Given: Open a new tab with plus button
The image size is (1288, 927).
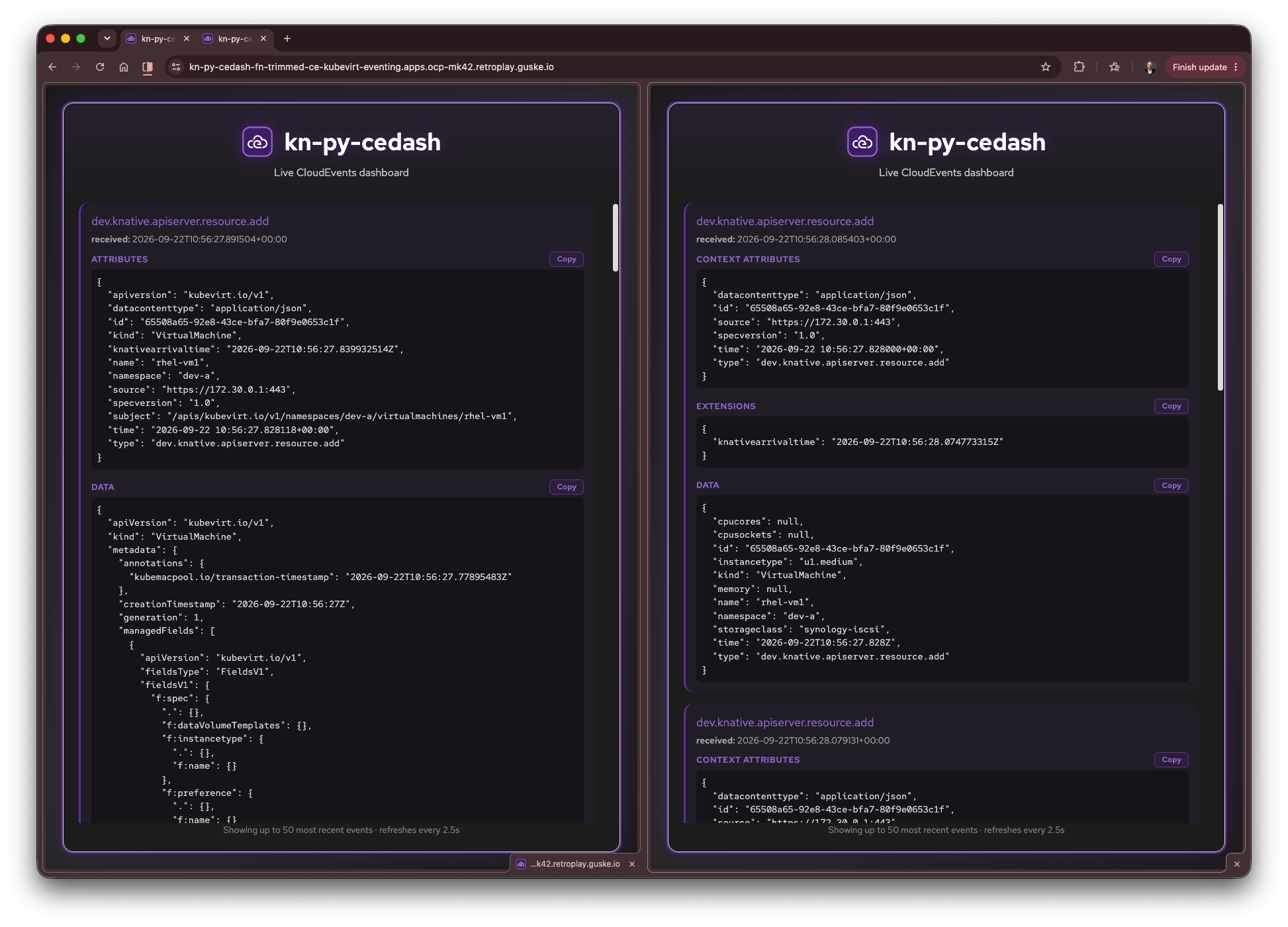Looking at the screenshot, I should click(287, 38).
